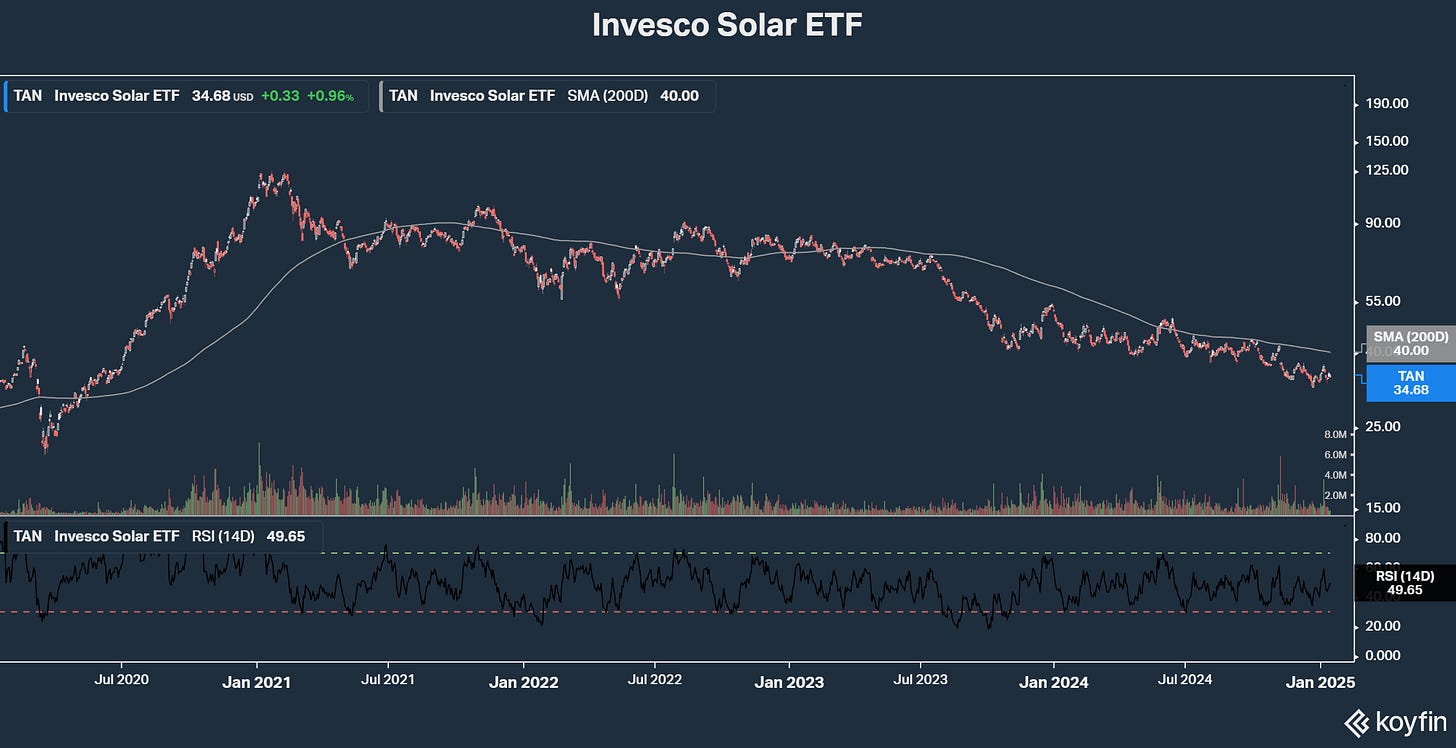Click the blue color bar on the TAN price legend
Viewport: 1456px width, 748px height.
pyautogui.click(x=6, y=96)
